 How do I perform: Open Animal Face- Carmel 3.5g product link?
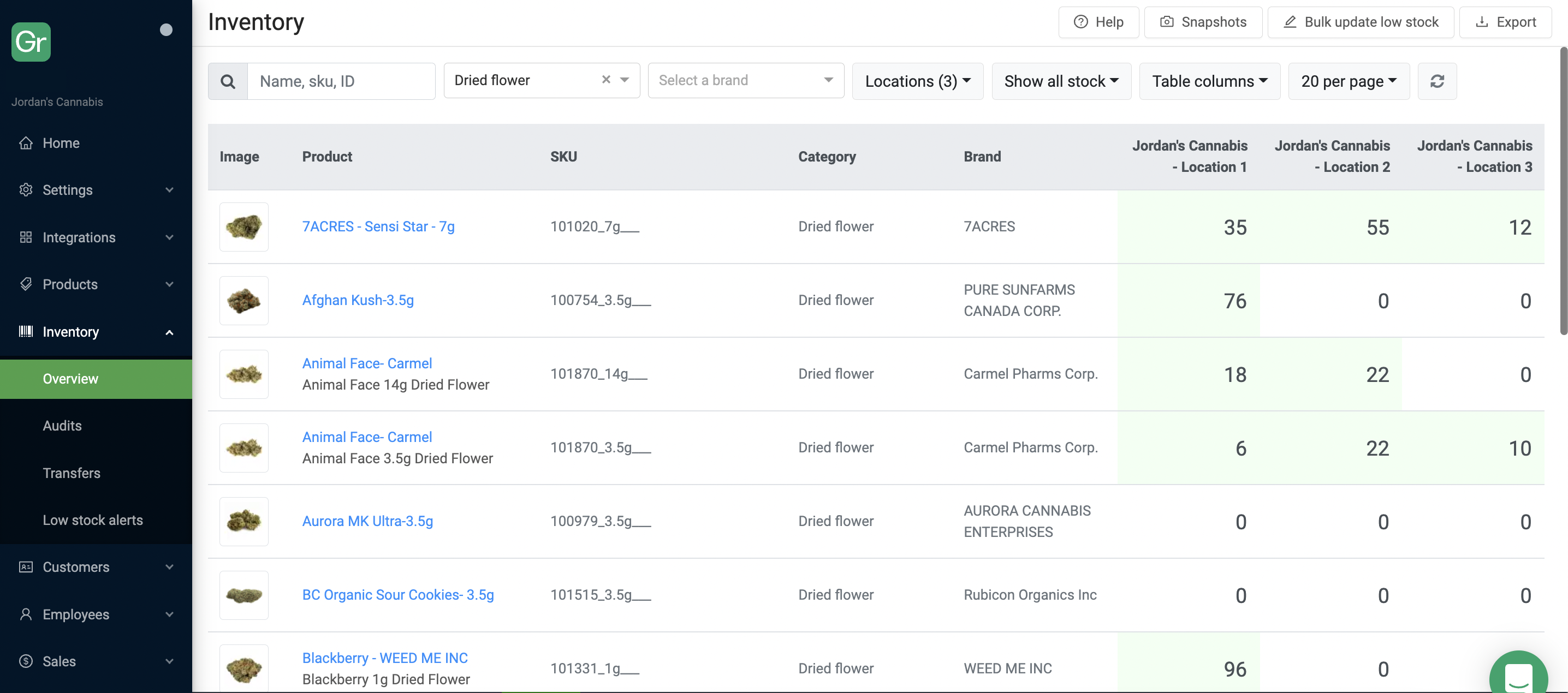coord(367,437)
